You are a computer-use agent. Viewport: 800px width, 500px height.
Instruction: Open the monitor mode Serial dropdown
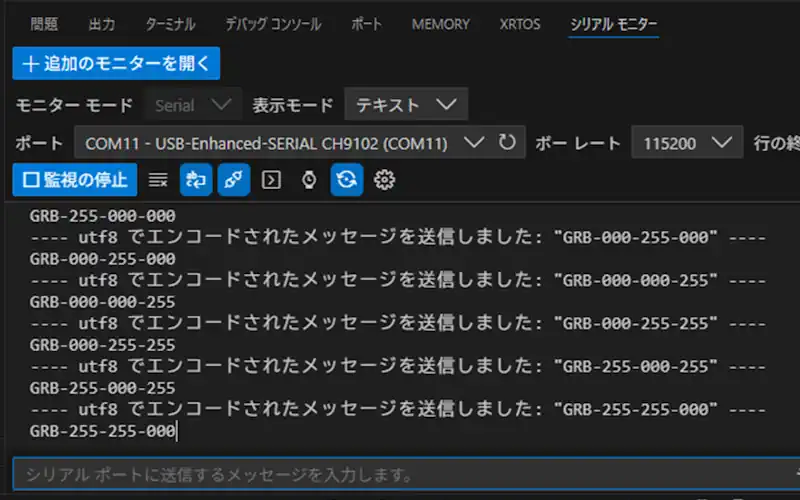pyautogui.click(x=192, y=104)
